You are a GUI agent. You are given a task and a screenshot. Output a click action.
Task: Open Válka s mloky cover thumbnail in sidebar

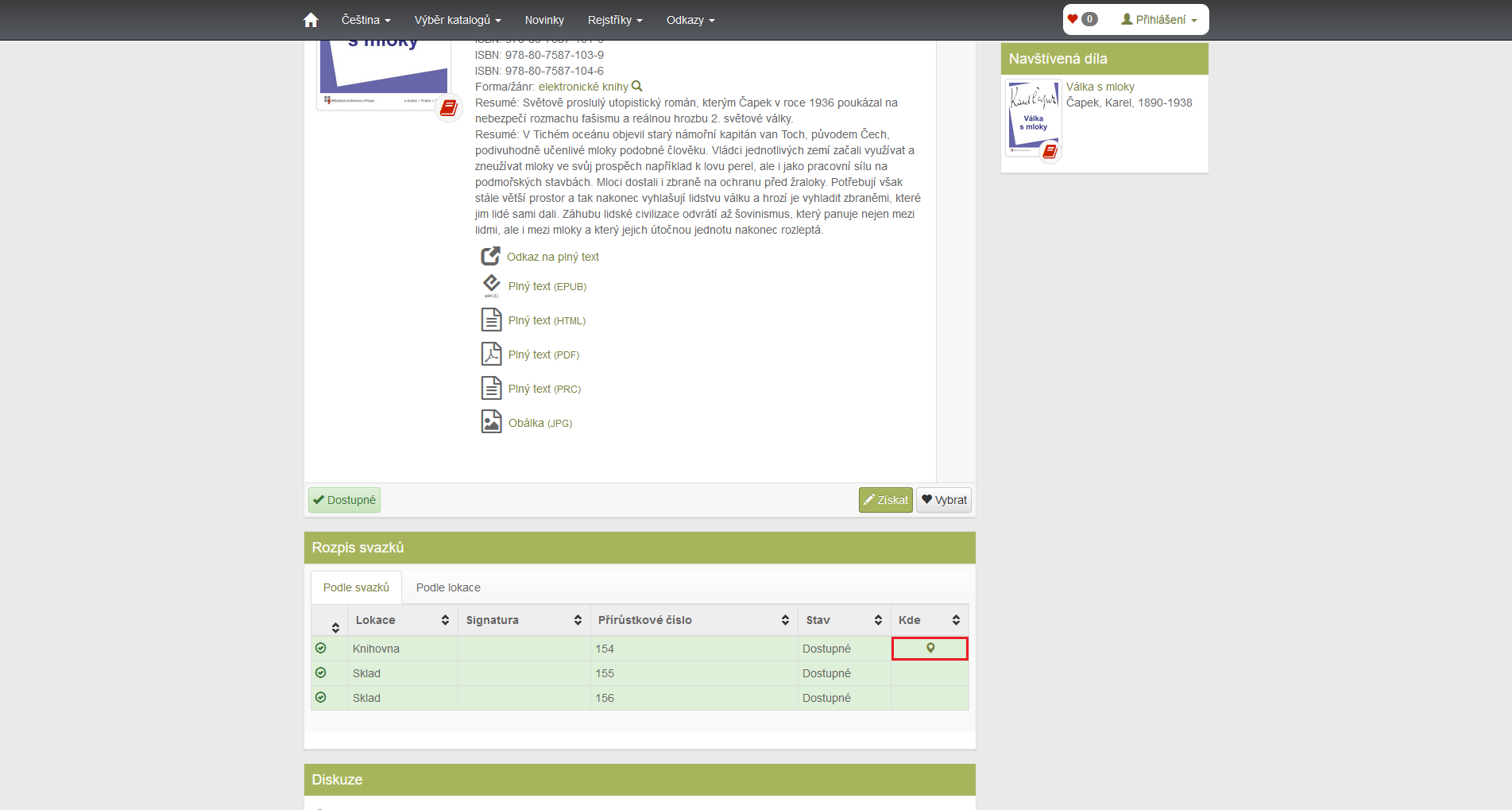click(1033, 118)
